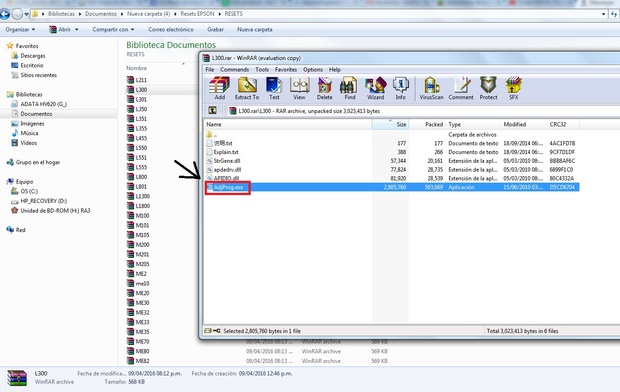Click the Extract To toolbar icon
Screen dimensions: 620x392
pyautogui.click(x=247, y=88)
